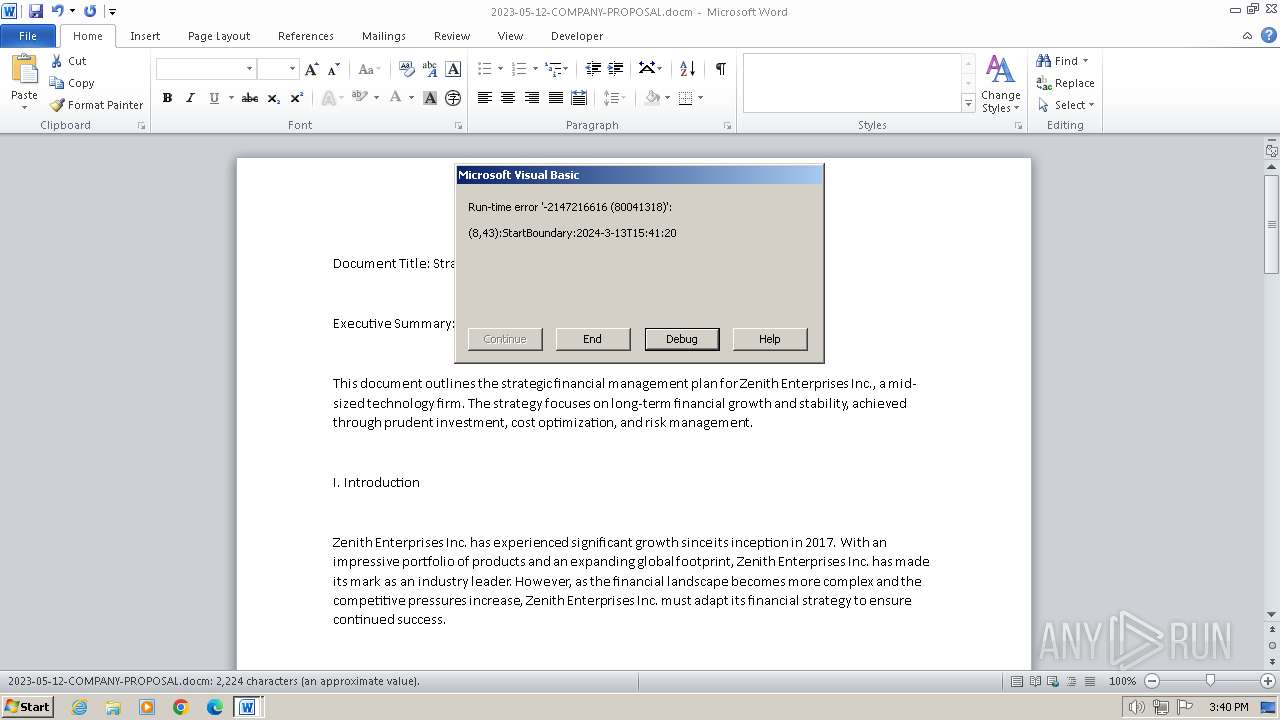Viewport: 1280px width, 720px height.
Task: Click the Decrease Indent icon
Action: point(593,69)
